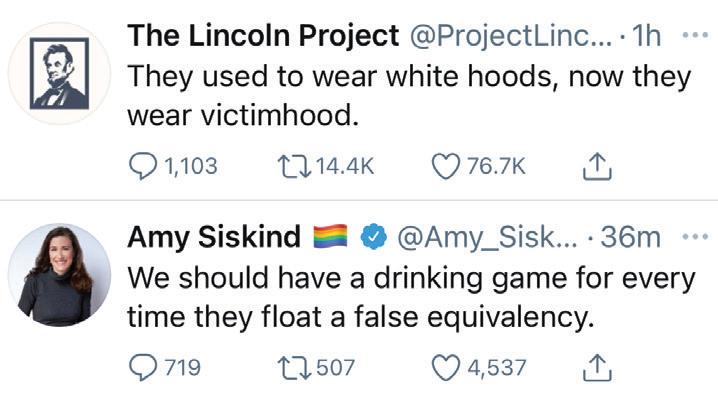The image size is (718, 395).
Task: Open the 36m timestamp link
Action: [x=630, y=237]
